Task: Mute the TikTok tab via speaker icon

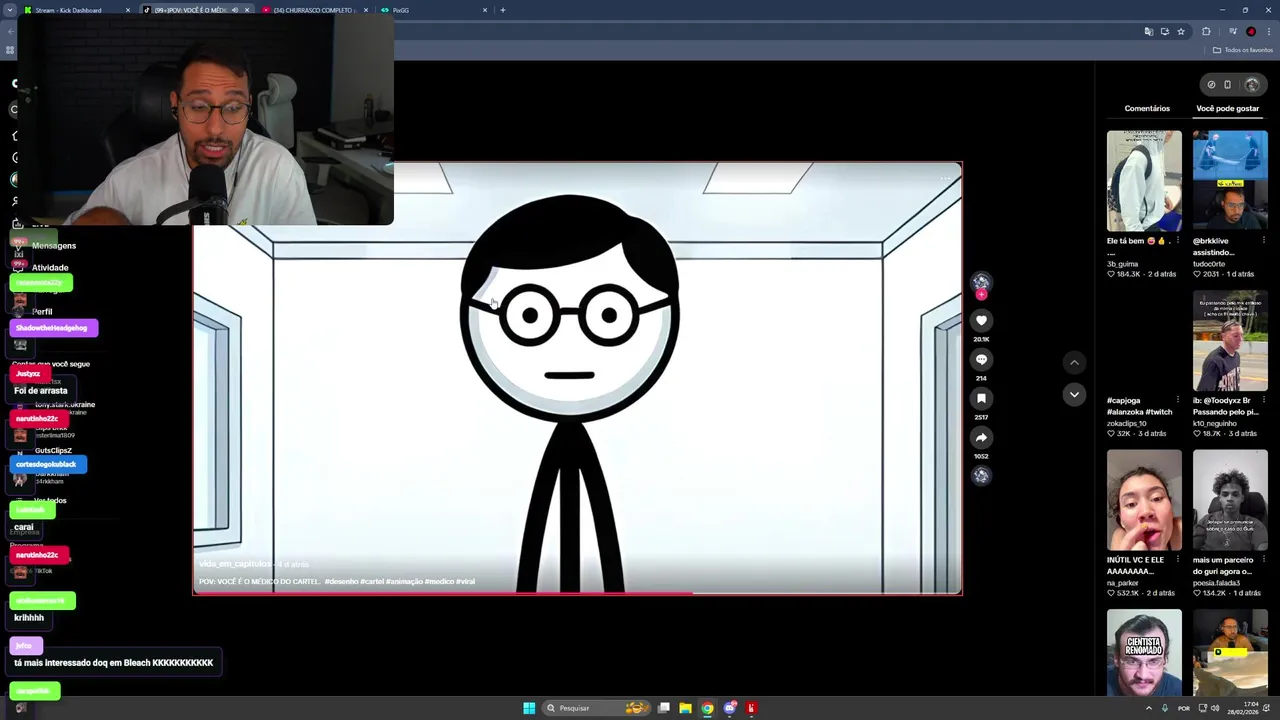Action: [235, 10]
